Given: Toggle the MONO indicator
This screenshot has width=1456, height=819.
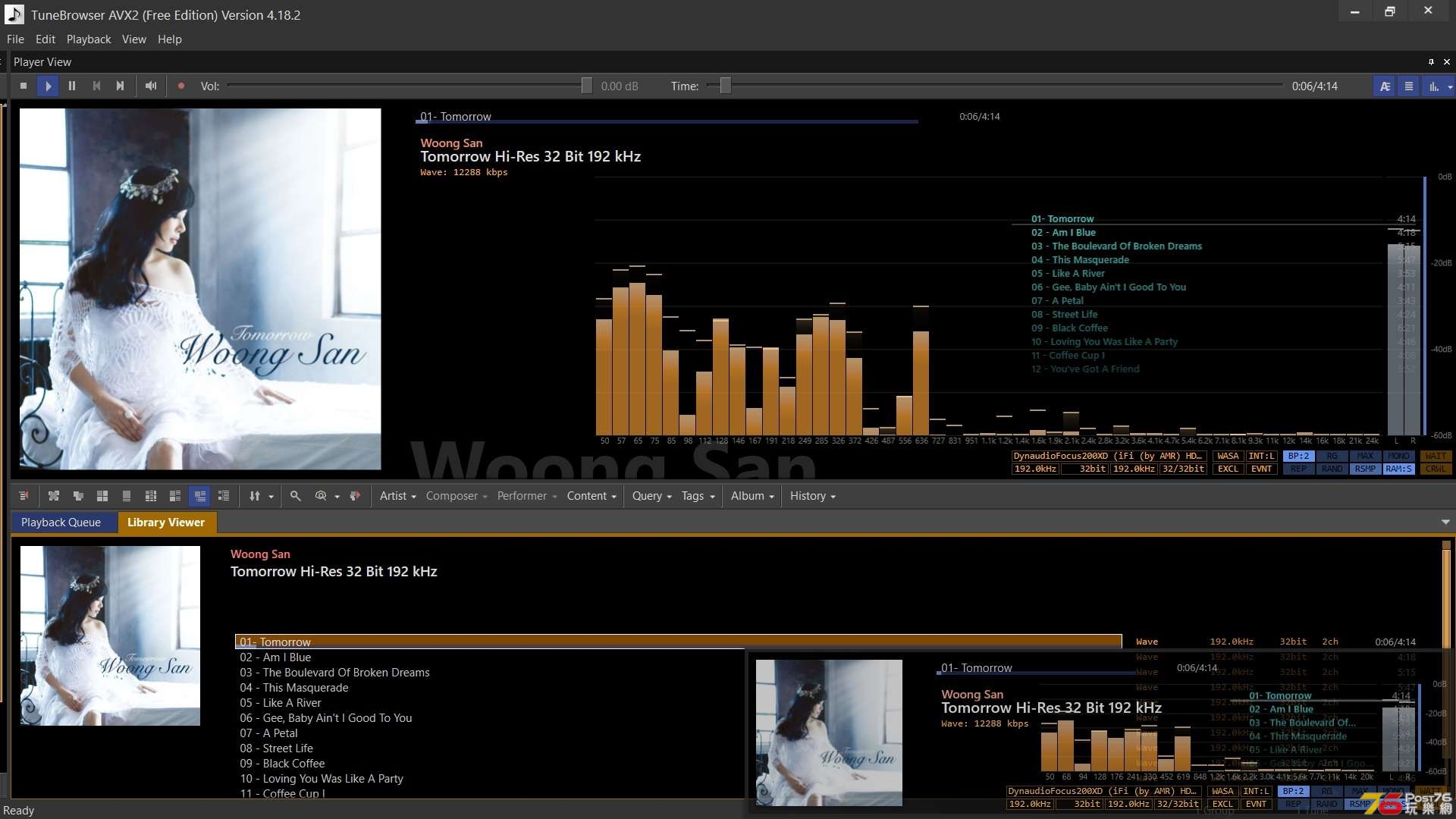Looking at the screenshot, I should click(1398, 457).
